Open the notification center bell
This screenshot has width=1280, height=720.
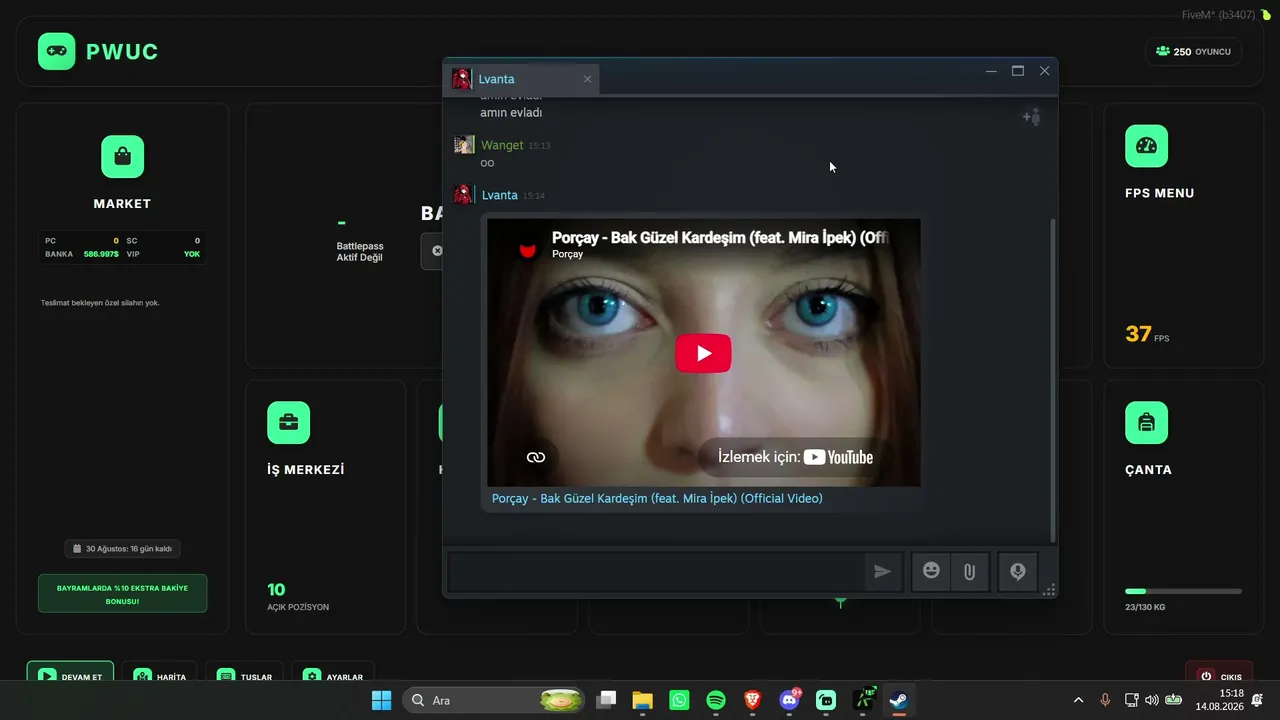[1257, 700]
